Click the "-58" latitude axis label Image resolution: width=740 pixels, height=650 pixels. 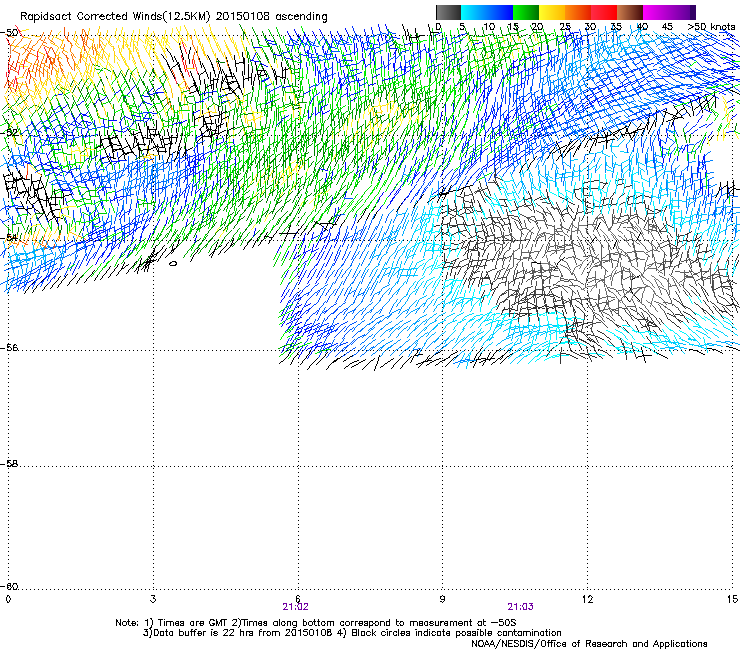point(9,464)
